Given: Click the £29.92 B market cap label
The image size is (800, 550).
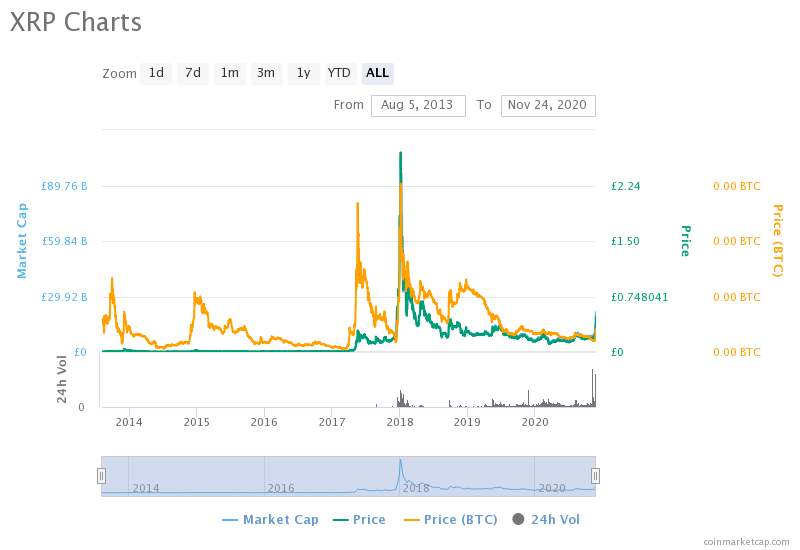Looking at the screenshot, I should tap(64, 297).
